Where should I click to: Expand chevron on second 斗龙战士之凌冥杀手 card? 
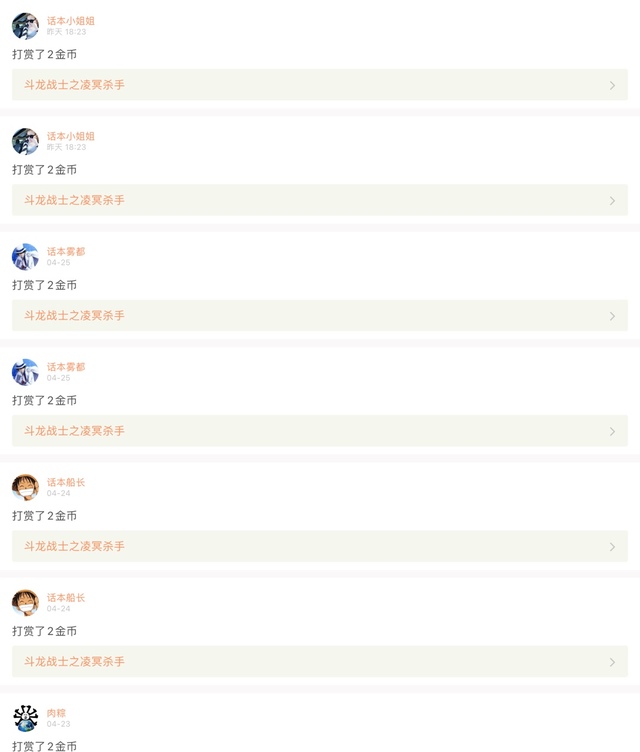coord(612,200)
